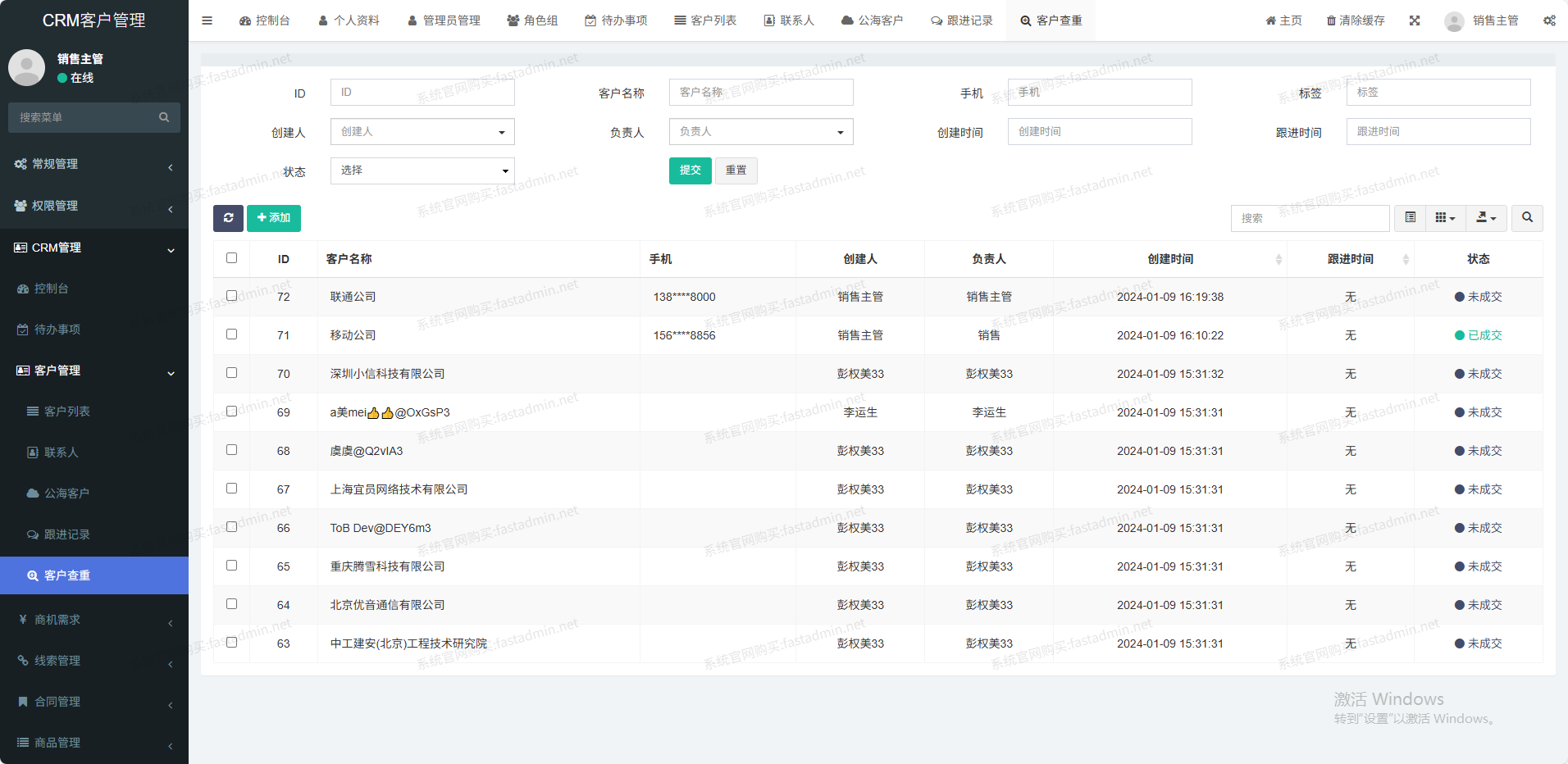Click the fullscreen expand icon
This screenshot has width=1568, height=764.
(x=1415, y=20)
